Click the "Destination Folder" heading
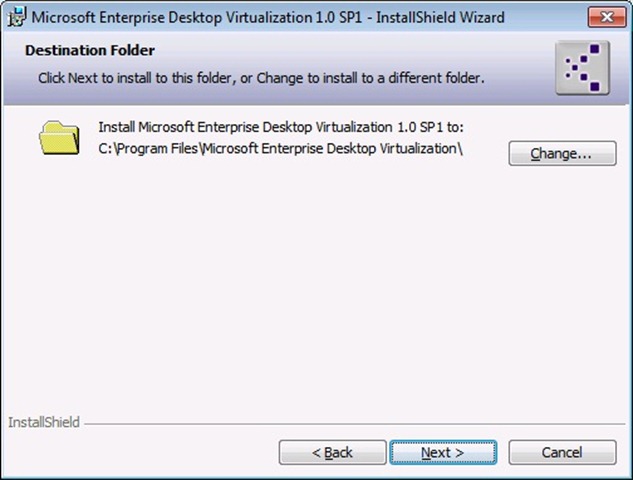Image resolution: width=633 pixels, height=480 pixels. [90, 50]
